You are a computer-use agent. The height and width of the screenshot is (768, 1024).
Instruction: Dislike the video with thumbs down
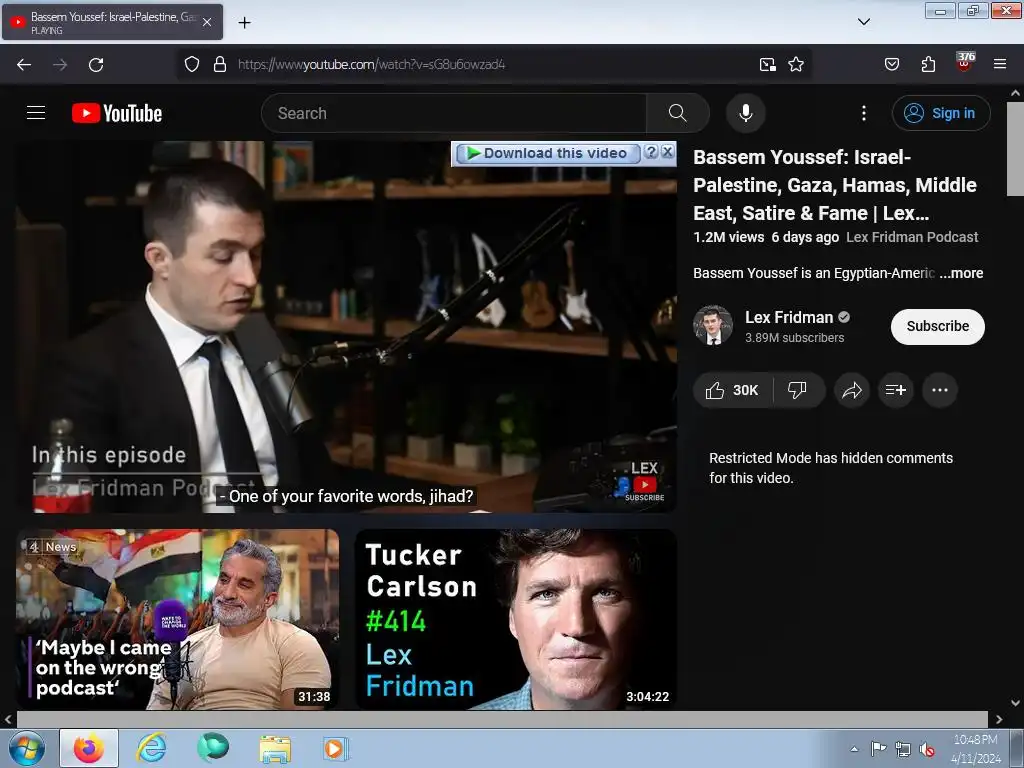tap(797, 391)
